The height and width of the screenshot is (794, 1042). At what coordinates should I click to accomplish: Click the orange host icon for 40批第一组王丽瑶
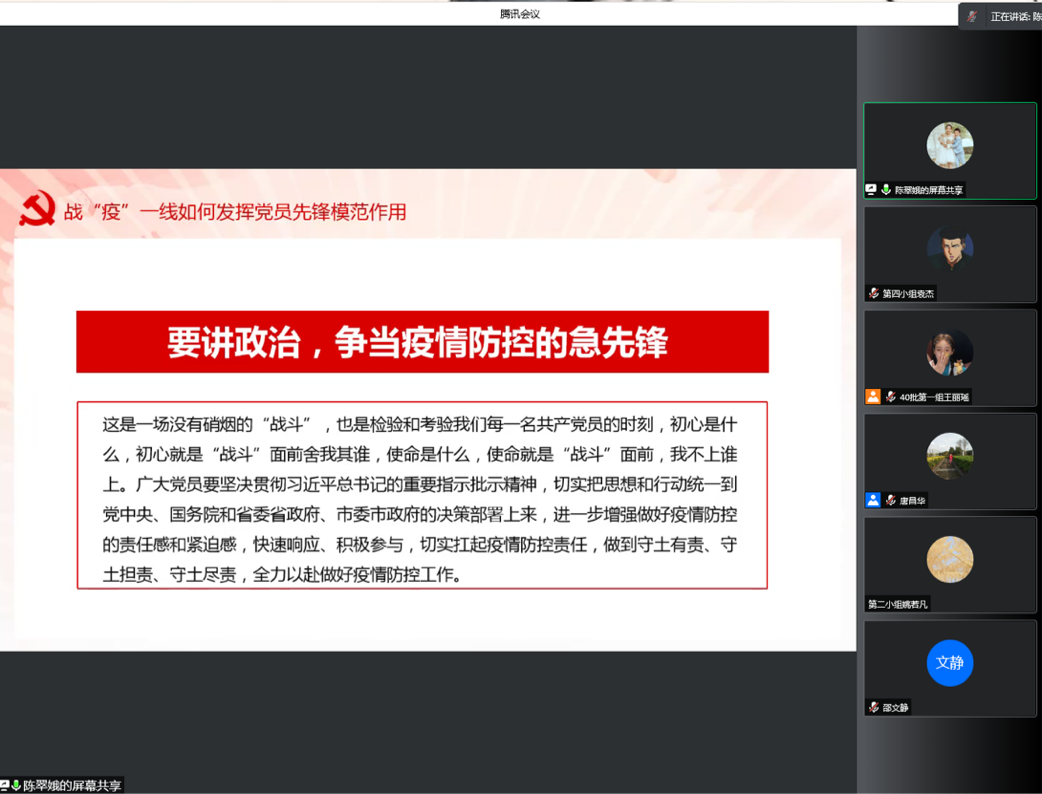pyautogui.click(x=873, y=397)
